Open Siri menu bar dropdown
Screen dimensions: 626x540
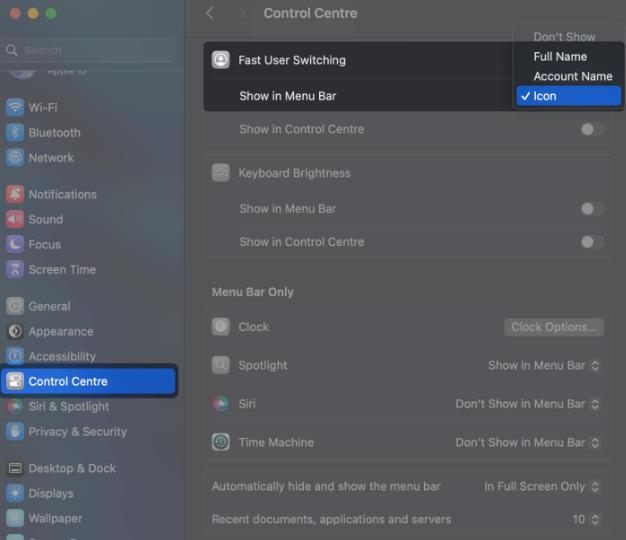click(x=528, y=404)
